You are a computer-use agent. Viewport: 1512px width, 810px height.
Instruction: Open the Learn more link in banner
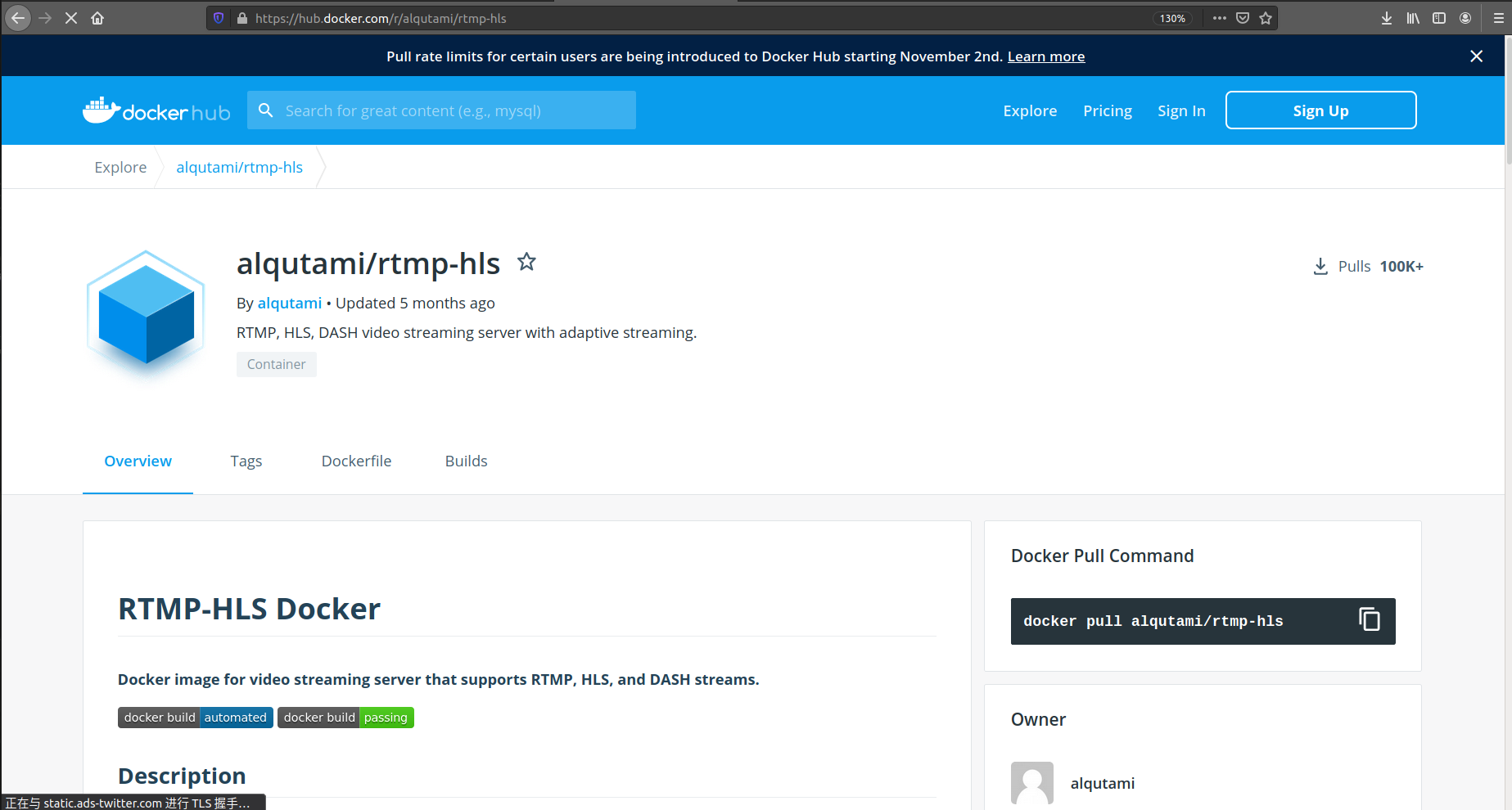(1046, 56)
